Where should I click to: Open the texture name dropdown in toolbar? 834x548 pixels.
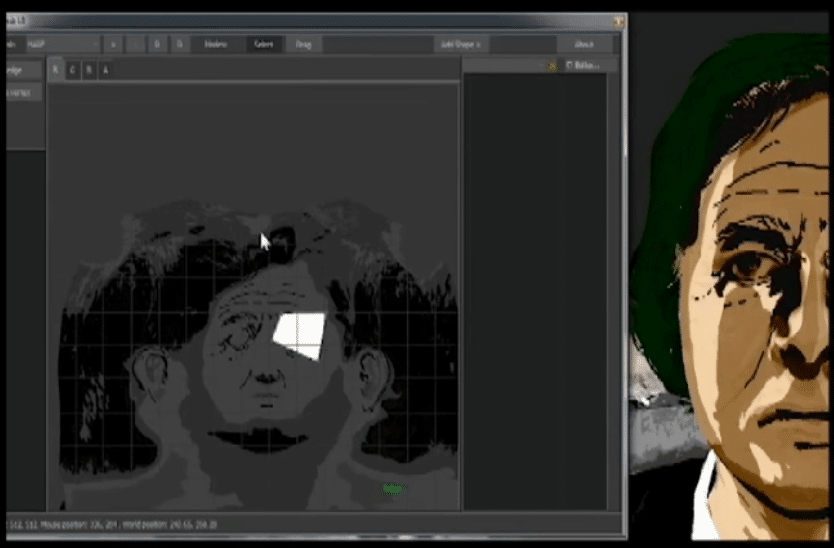click(x=60, y=44)
